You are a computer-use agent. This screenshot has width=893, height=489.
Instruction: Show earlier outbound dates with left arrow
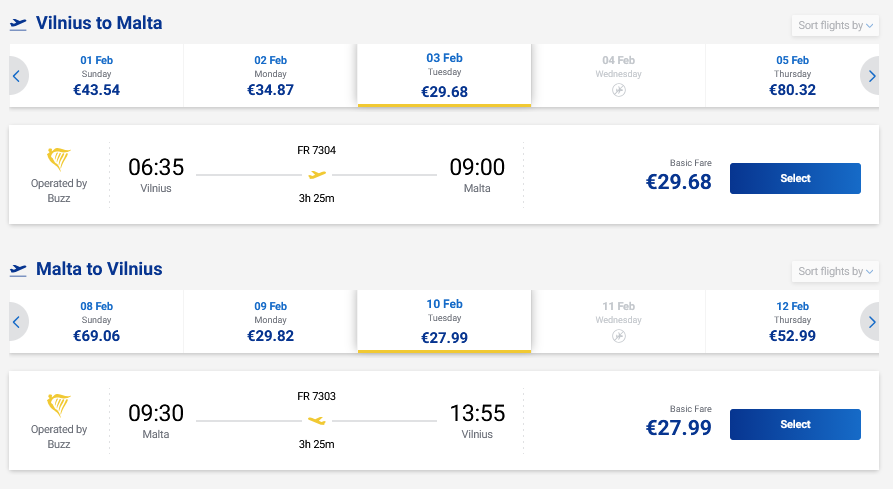(17, 75)
